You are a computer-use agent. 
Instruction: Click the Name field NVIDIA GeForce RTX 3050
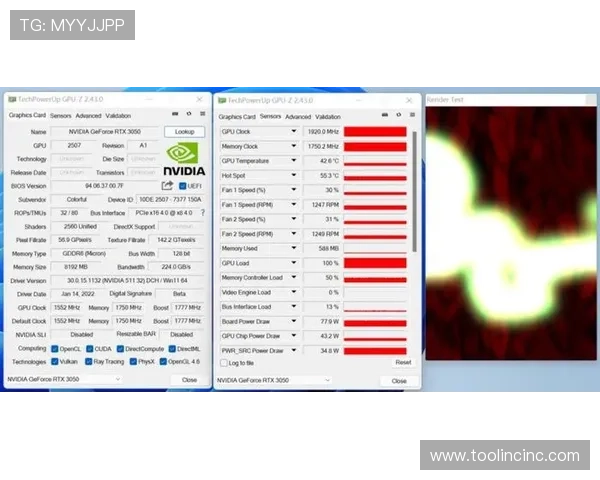coord(105,132)
